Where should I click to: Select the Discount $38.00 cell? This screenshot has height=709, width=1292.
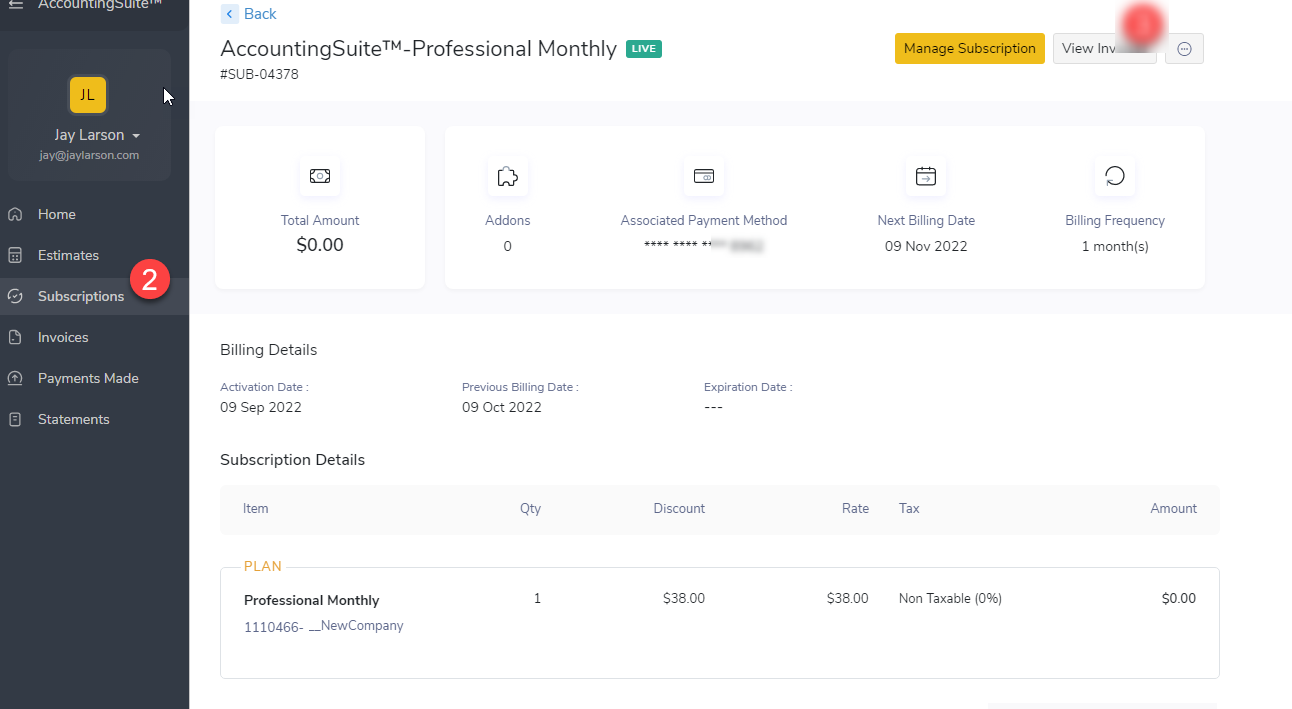(x=684, y=598)
